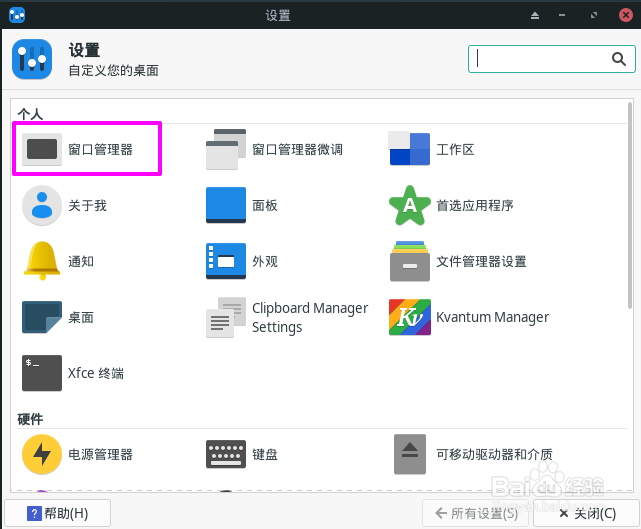Click the search input field

(551, 59)
